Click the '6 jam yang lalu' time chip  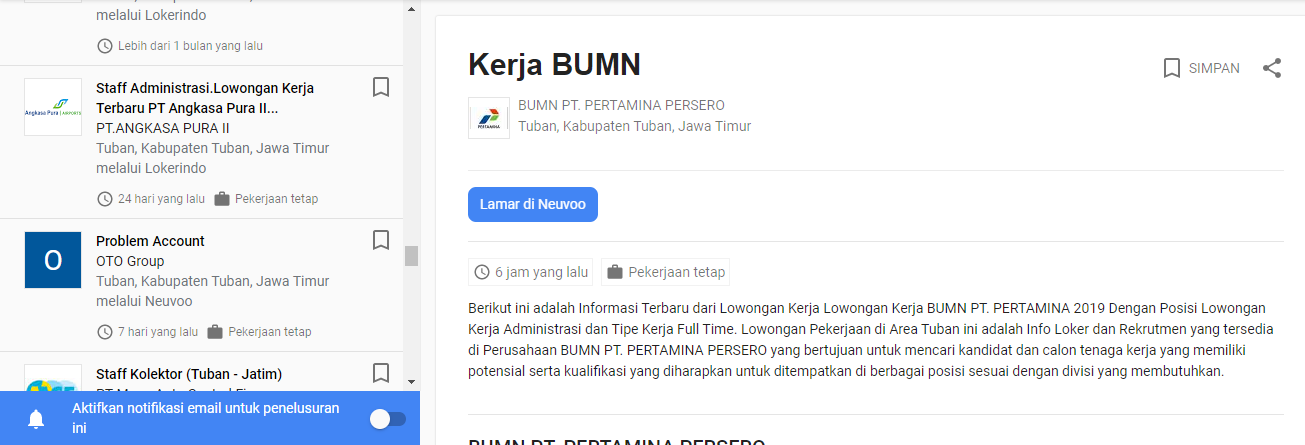point(531,272)
